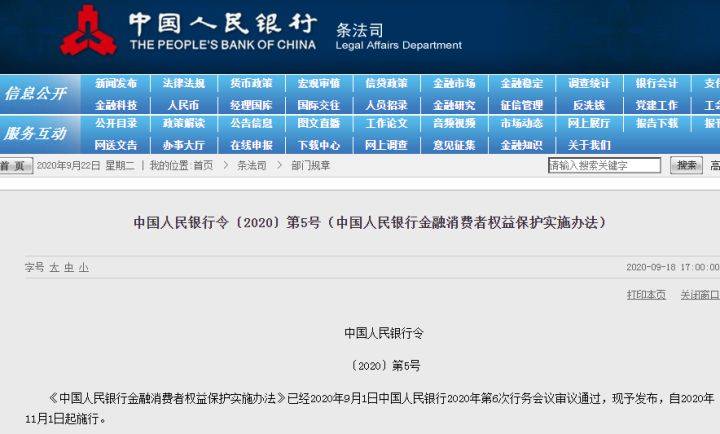Click the 信息公开 section header
The width and height of the screenshot is (720, 434).
coord(35,94)
